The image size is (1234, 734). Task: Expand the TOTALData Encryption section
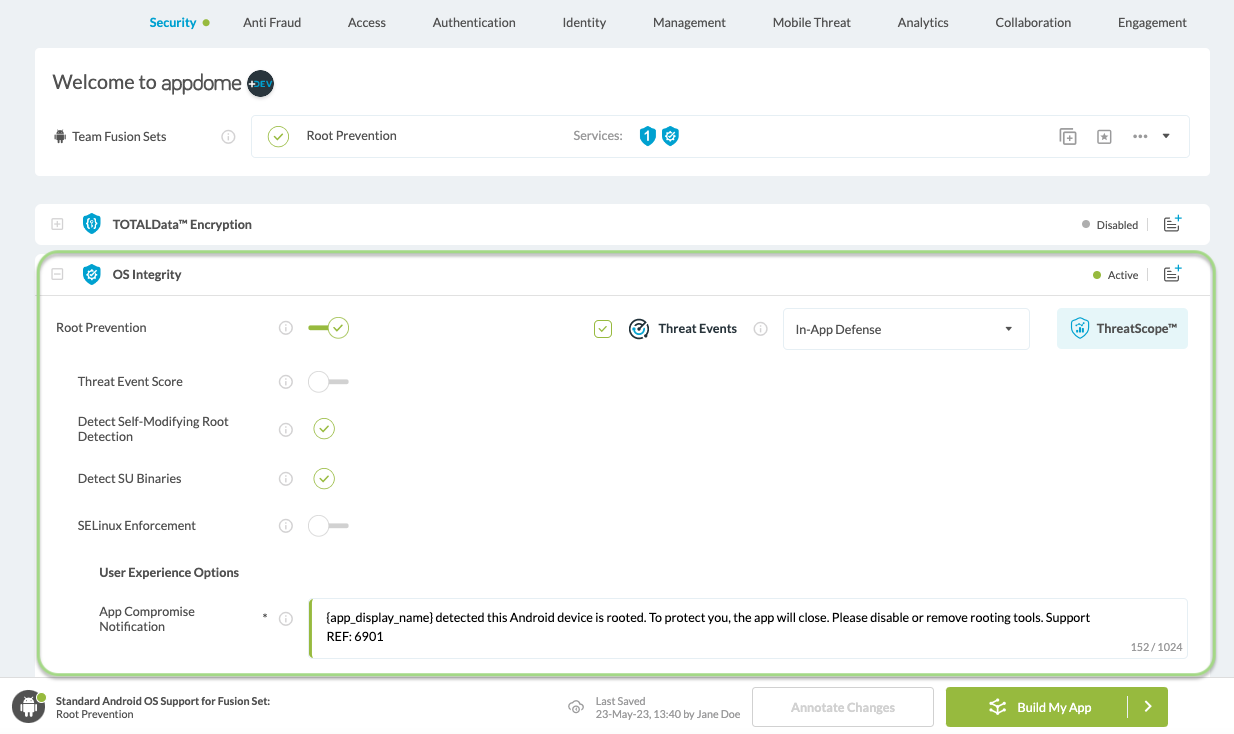pyautogui.click(x=57, y=224)
